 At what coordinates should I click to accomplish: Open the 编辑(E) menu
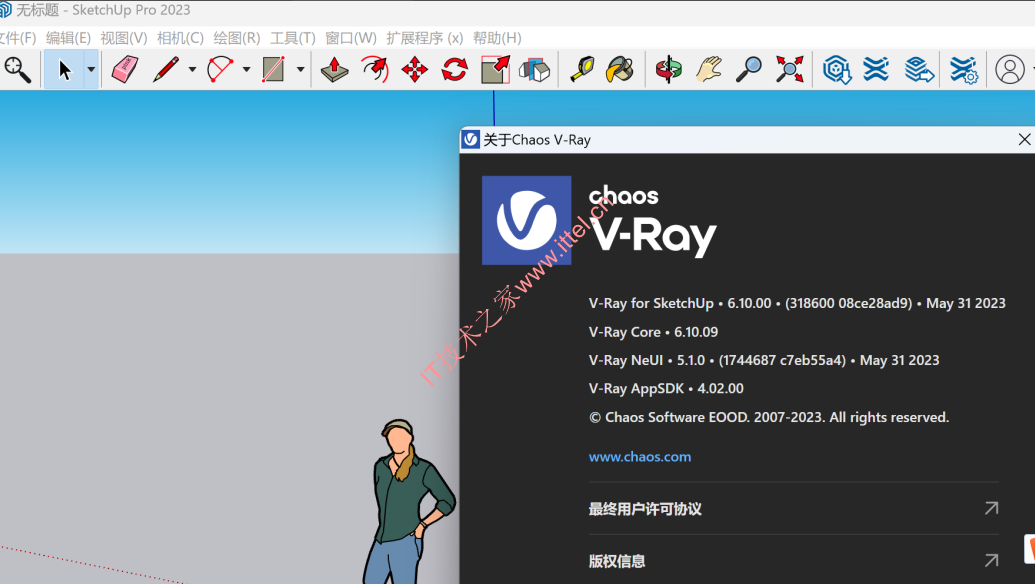[68, 38]
